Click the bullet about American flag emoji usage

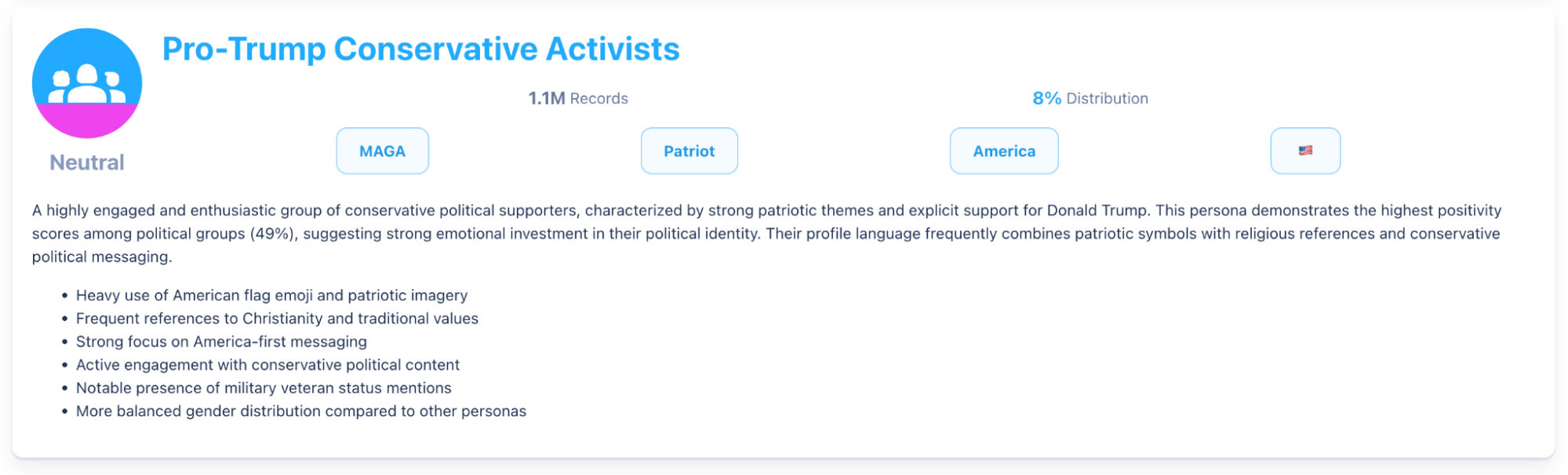tap(271, 295)
